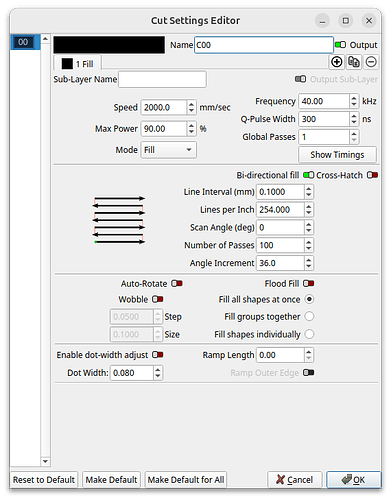This screenshot has height=500, width=390.
Task: Click the Scan Angle value field
Action: pyautogui.click(x=280, y=227)
